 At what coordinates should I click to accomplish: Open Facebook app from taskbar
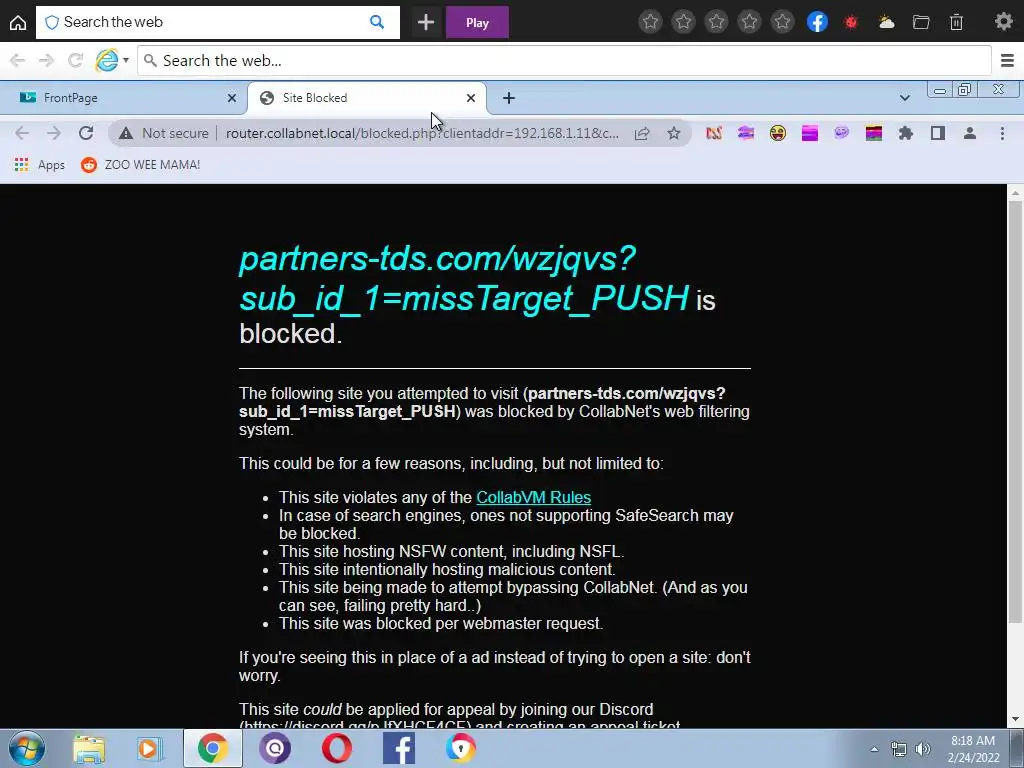pos(399,748)
